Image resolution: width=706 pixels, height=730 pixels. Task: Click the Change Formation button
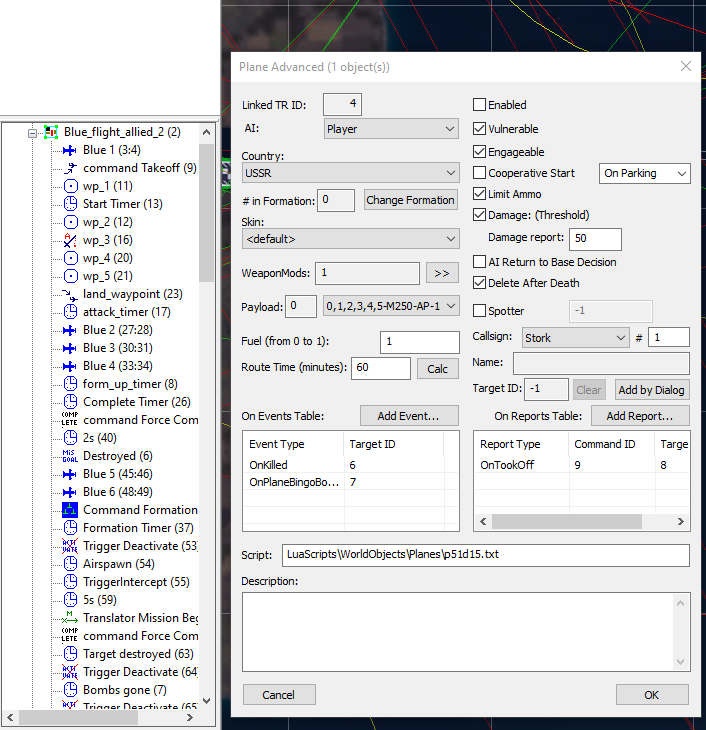point(410,200)
